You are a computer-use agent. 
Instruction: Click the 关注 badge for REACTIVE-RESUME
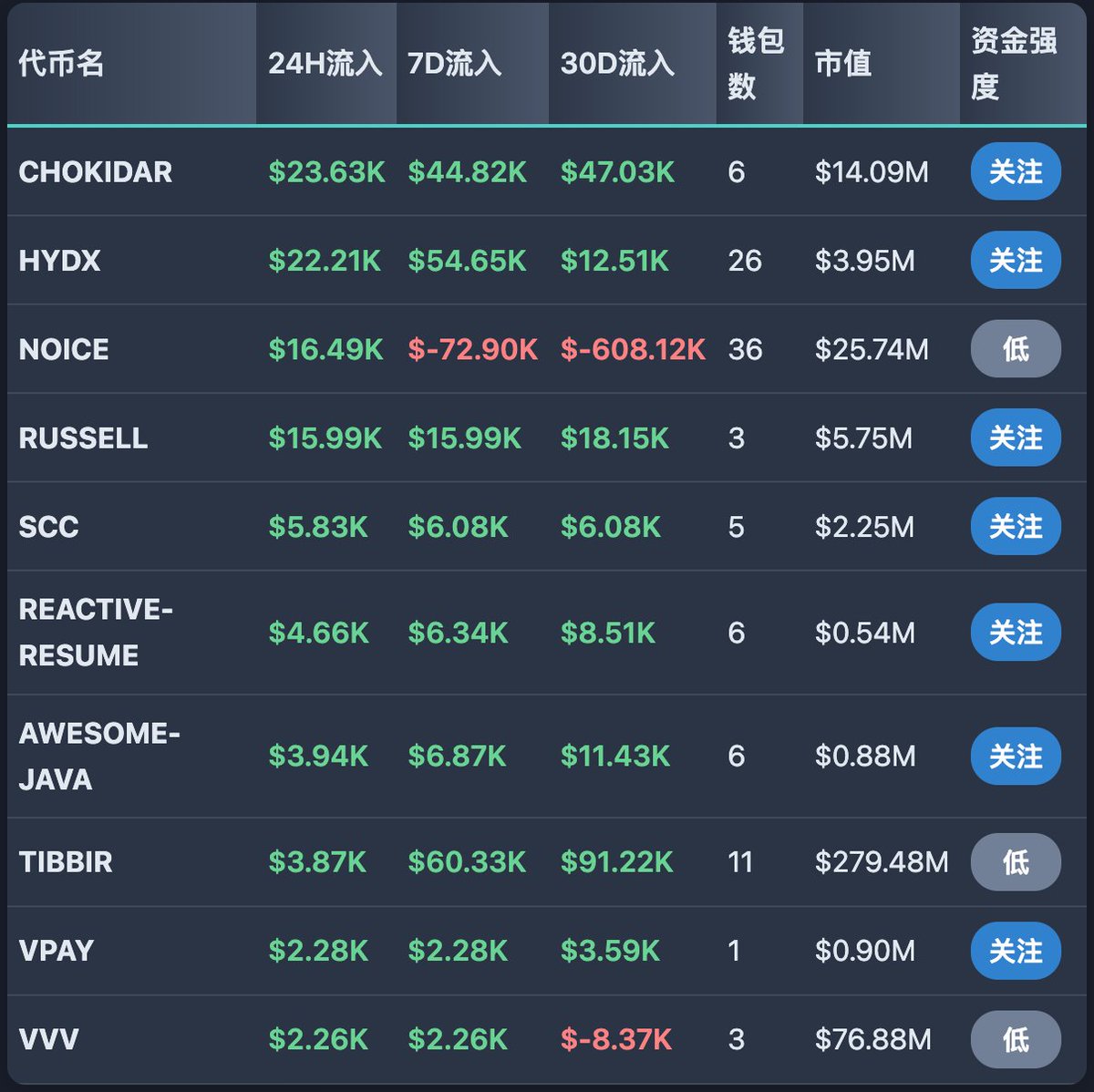tap(1015, 633)
